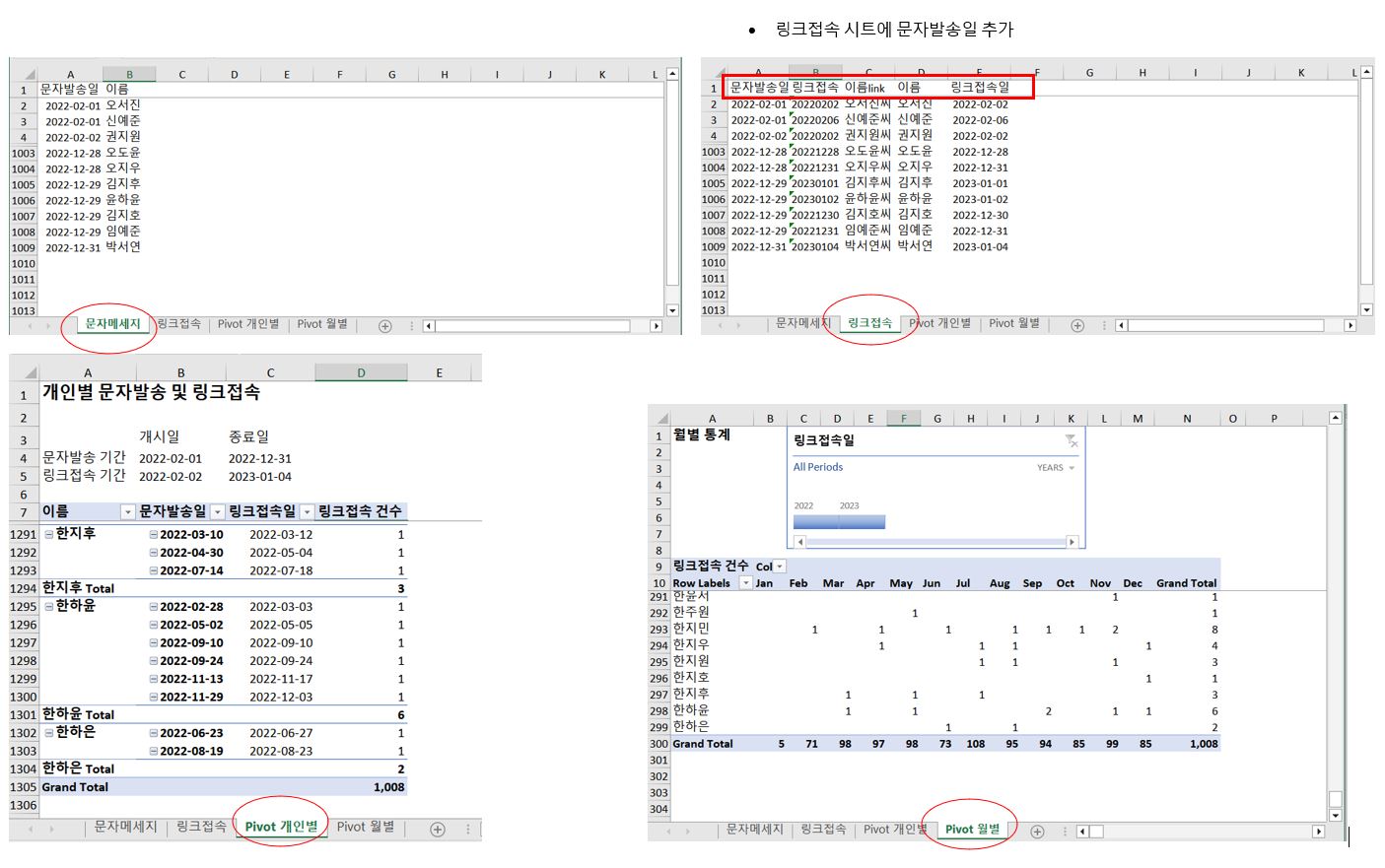Open the 문자발송일 field filter dropdown

[217, 512]
